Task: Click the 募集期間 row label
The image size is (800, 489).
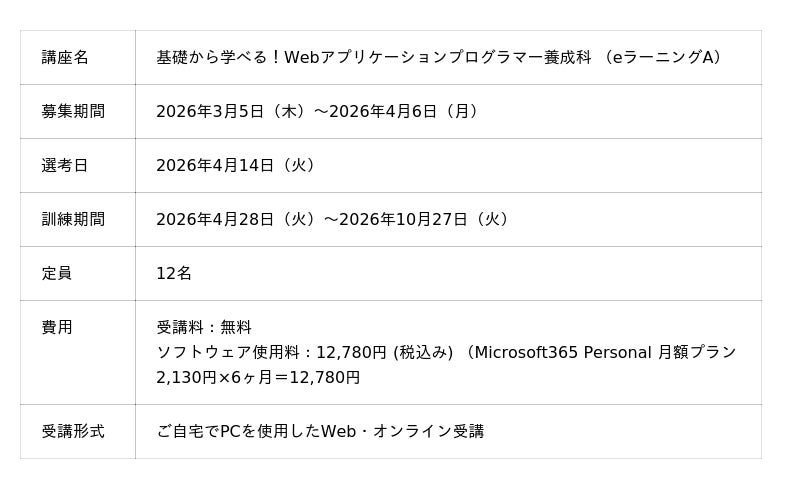Action: (73, 112)
